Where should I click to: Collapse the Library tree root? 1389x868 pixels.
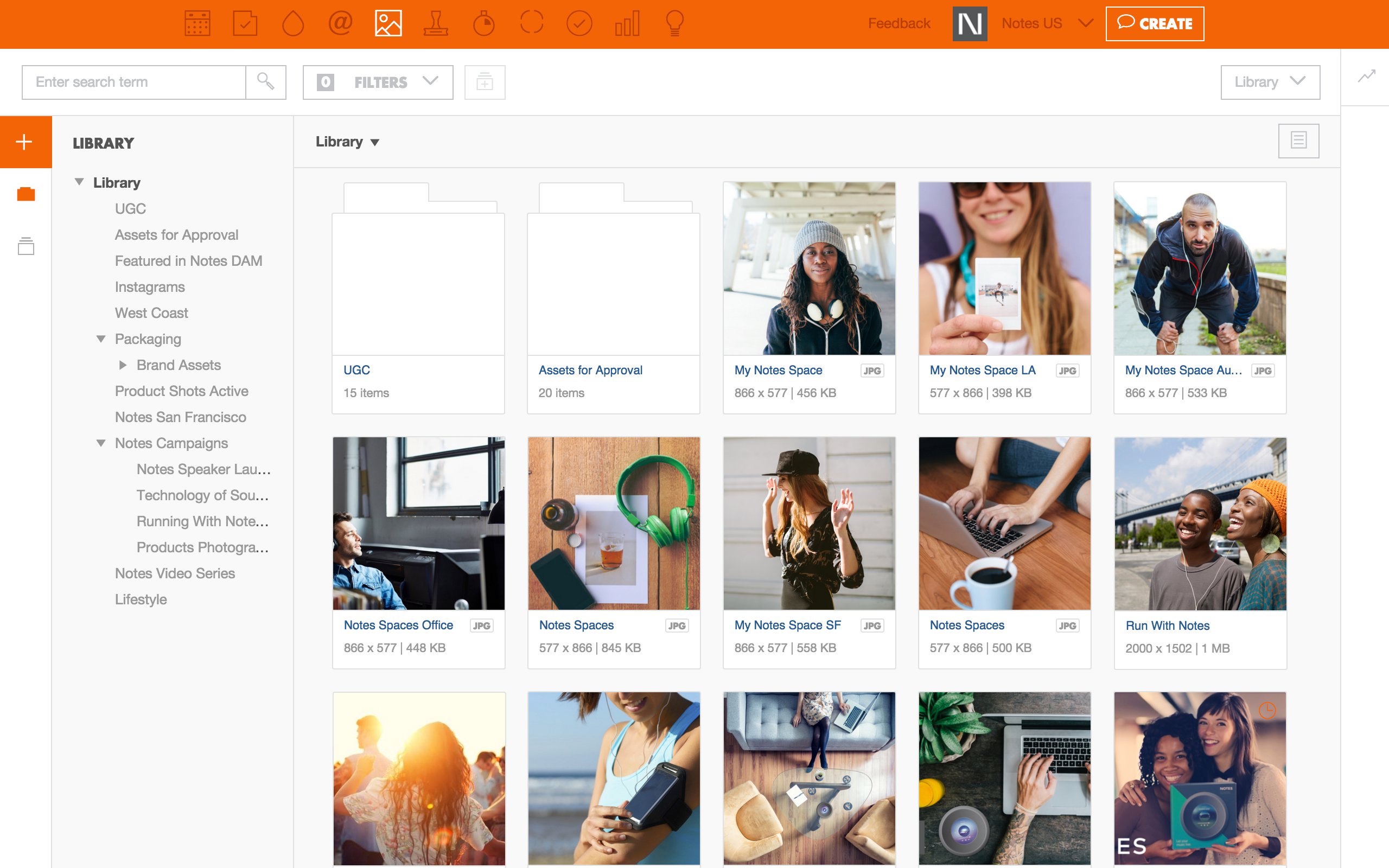[x=79, y=182]
